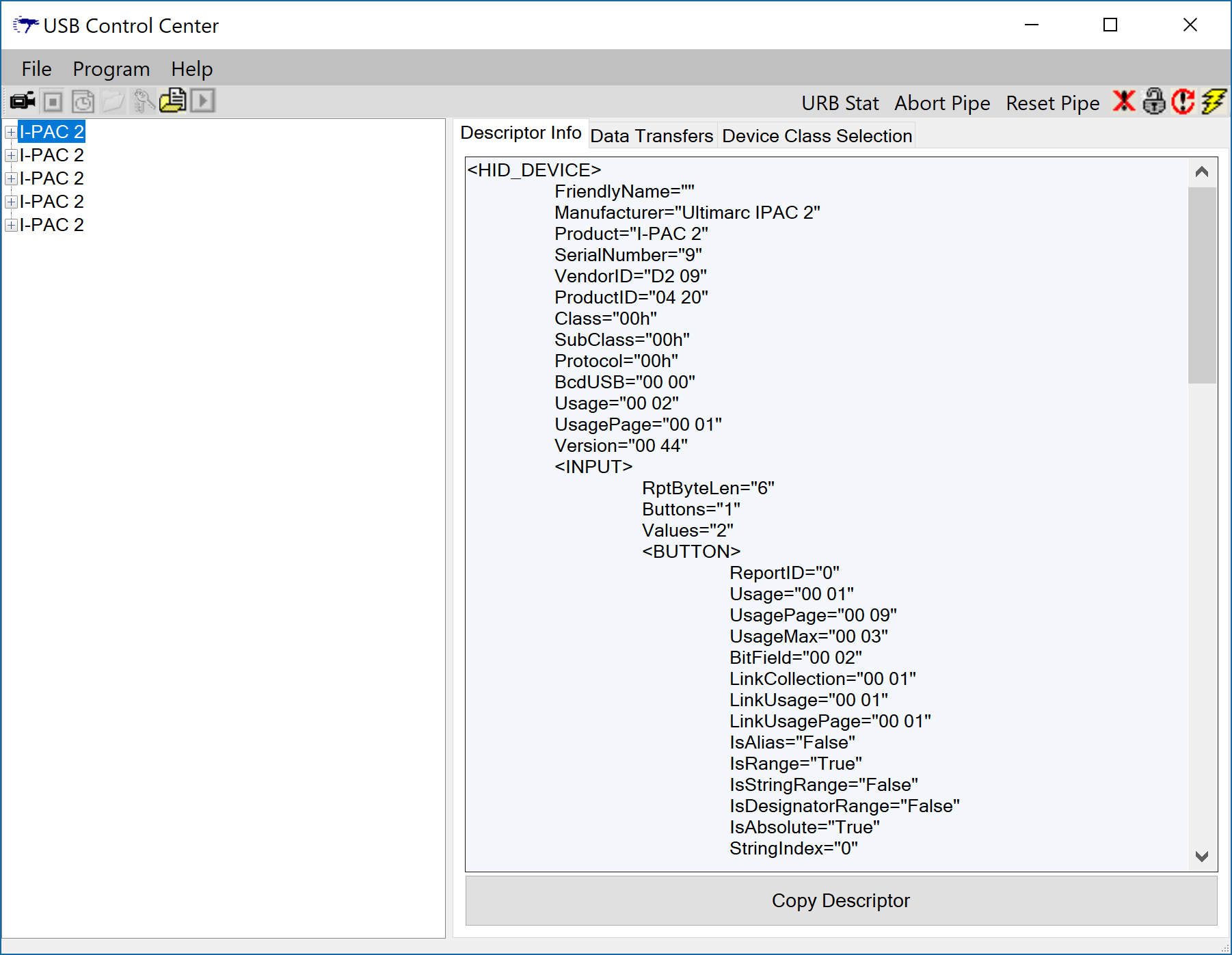This screenshot has height=955, width=1232.
Task: Click the Values="2" line
Action: 688,530
